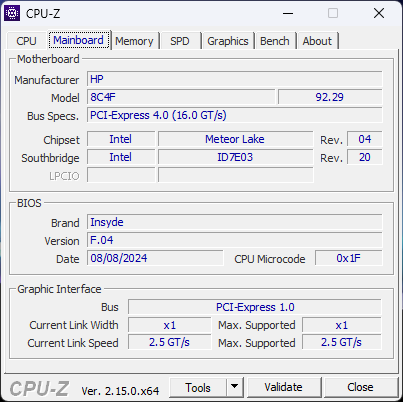Minimize the CPU-Z window

point(288,14)
